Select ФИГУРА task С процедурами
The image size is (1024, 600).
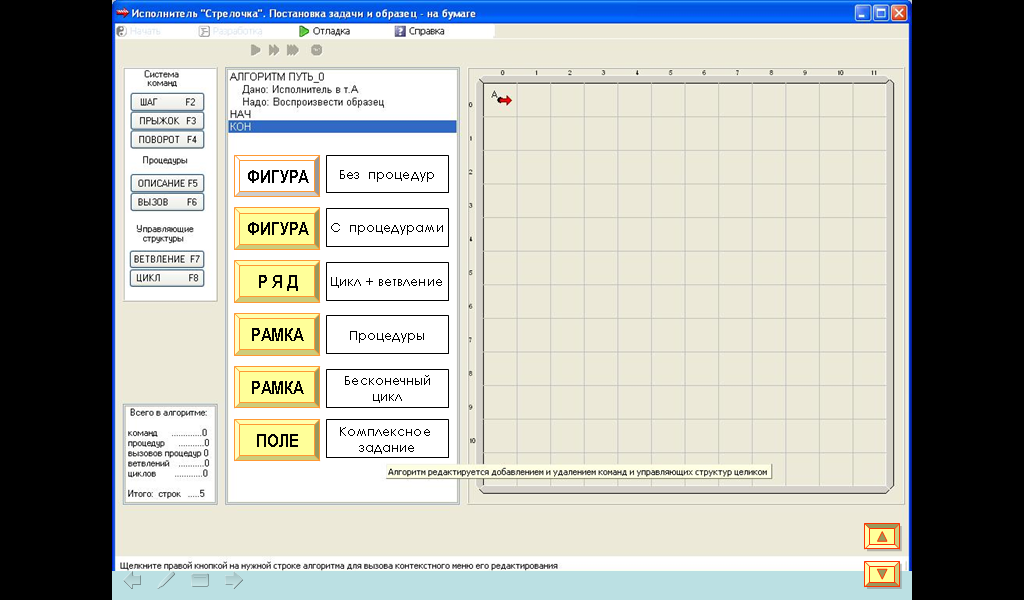coord(277,229)
